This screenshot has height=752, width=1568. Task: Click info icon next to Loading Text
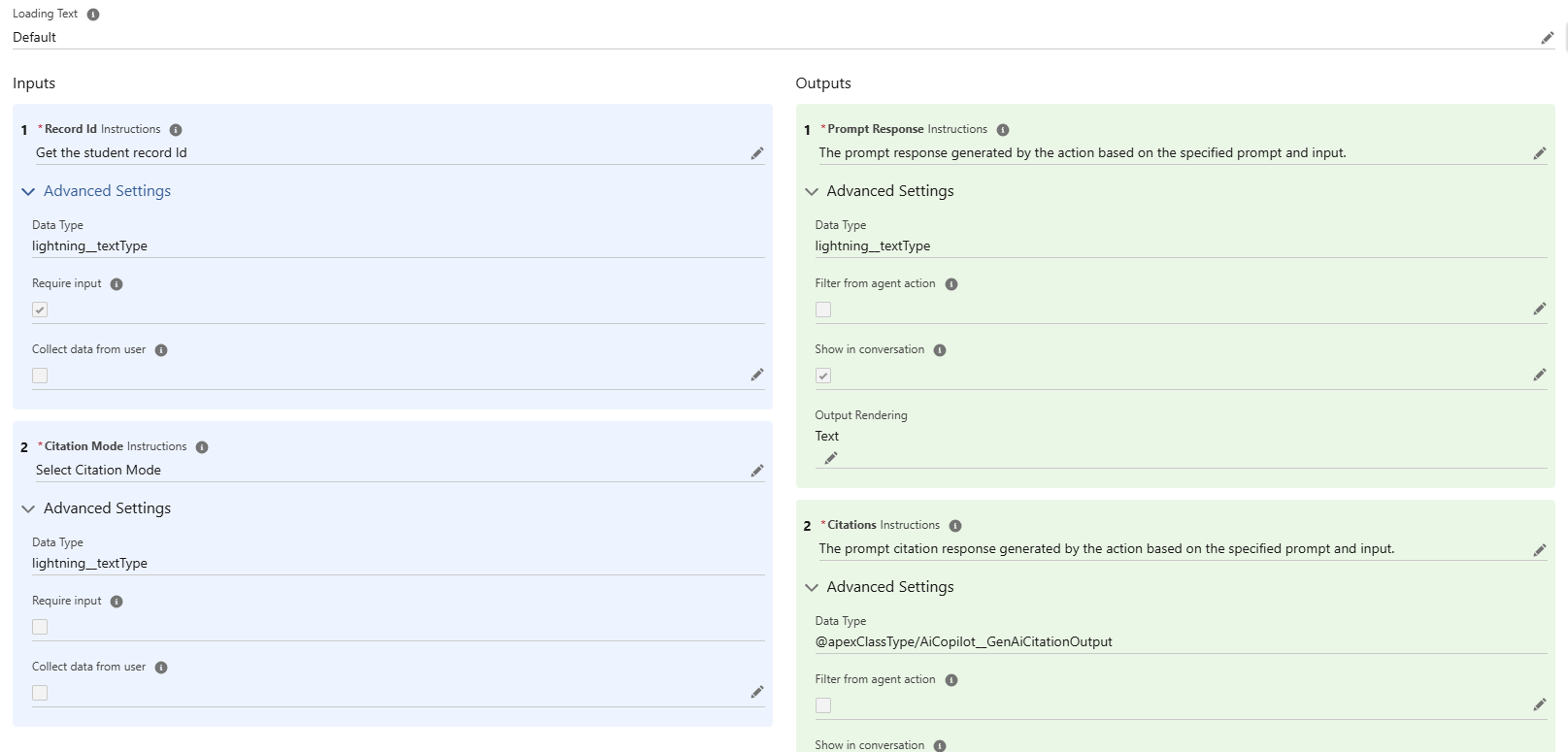tap(93, 15)
